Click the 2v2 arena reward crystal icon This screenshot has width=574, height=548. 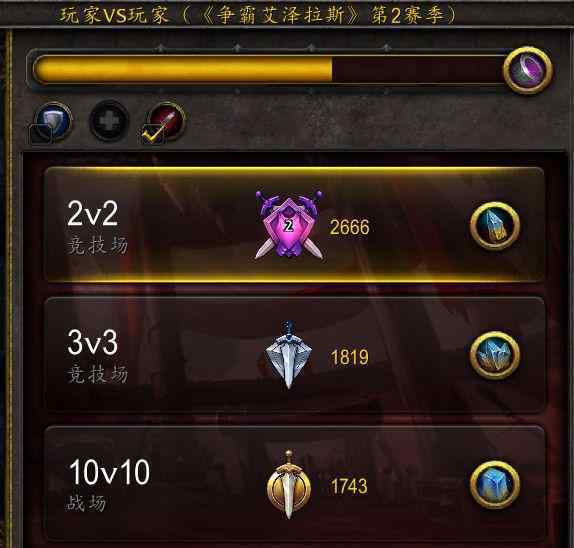pos(495,226)
